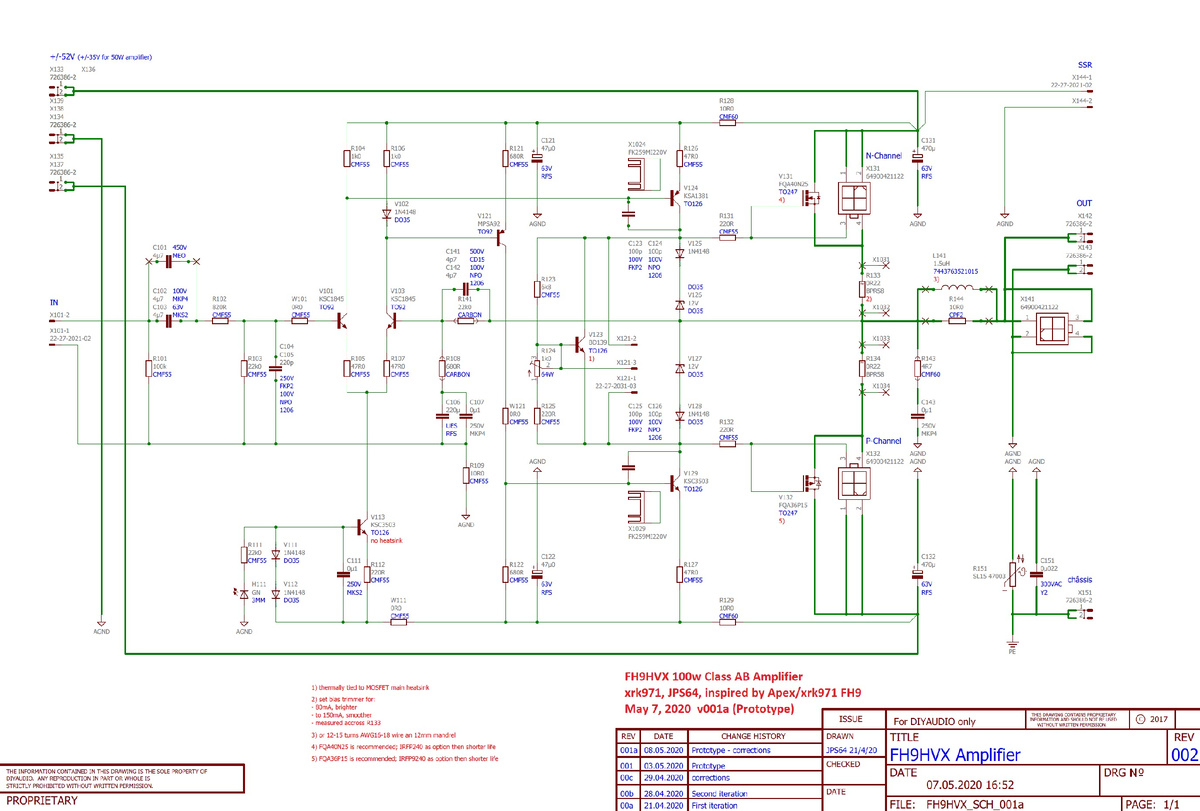Click the 'P-Channel' label
The height and width of the screenshot is (811, 1200).
(884, 441)
